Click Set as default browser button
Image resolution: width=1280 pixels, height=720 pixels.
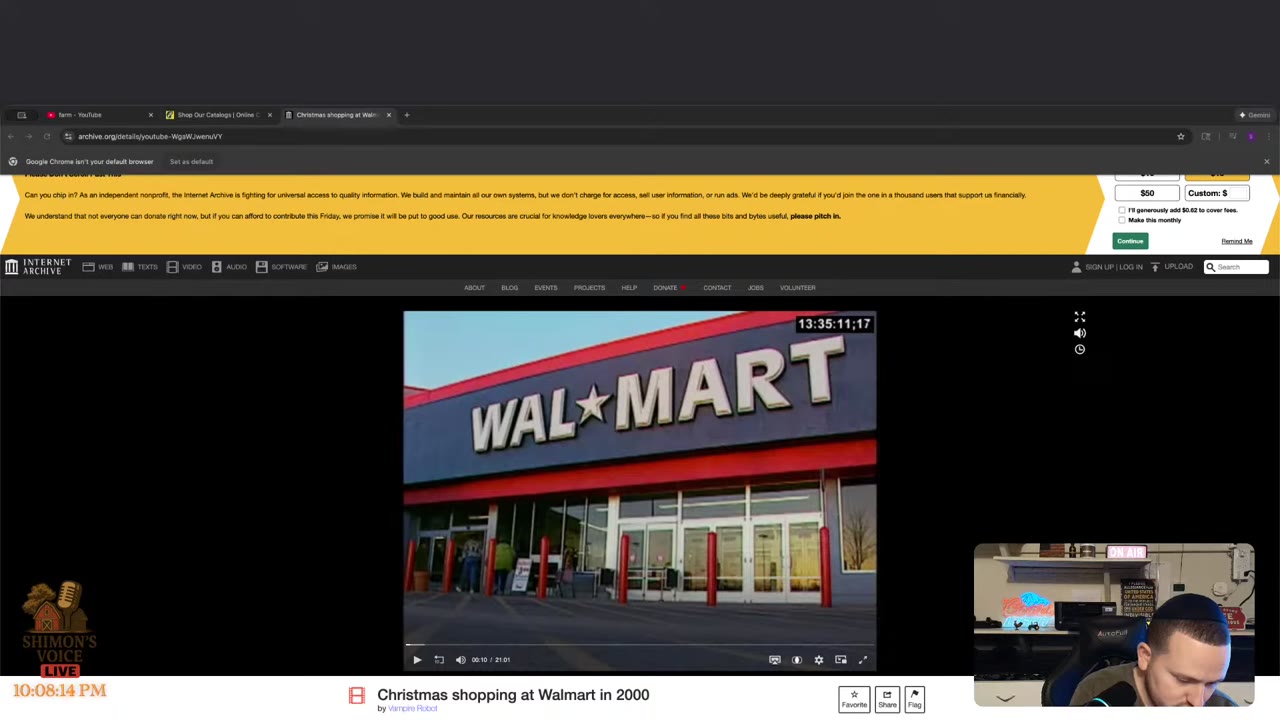191,162
